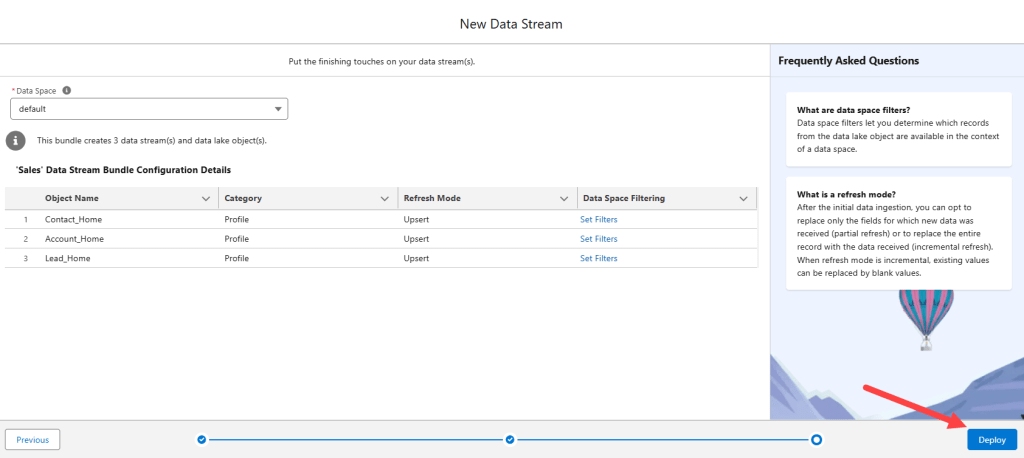Screen dimensions: 1024x458
Task: Select the Lead_Home object name cell
Action: [x=69, y=258]
